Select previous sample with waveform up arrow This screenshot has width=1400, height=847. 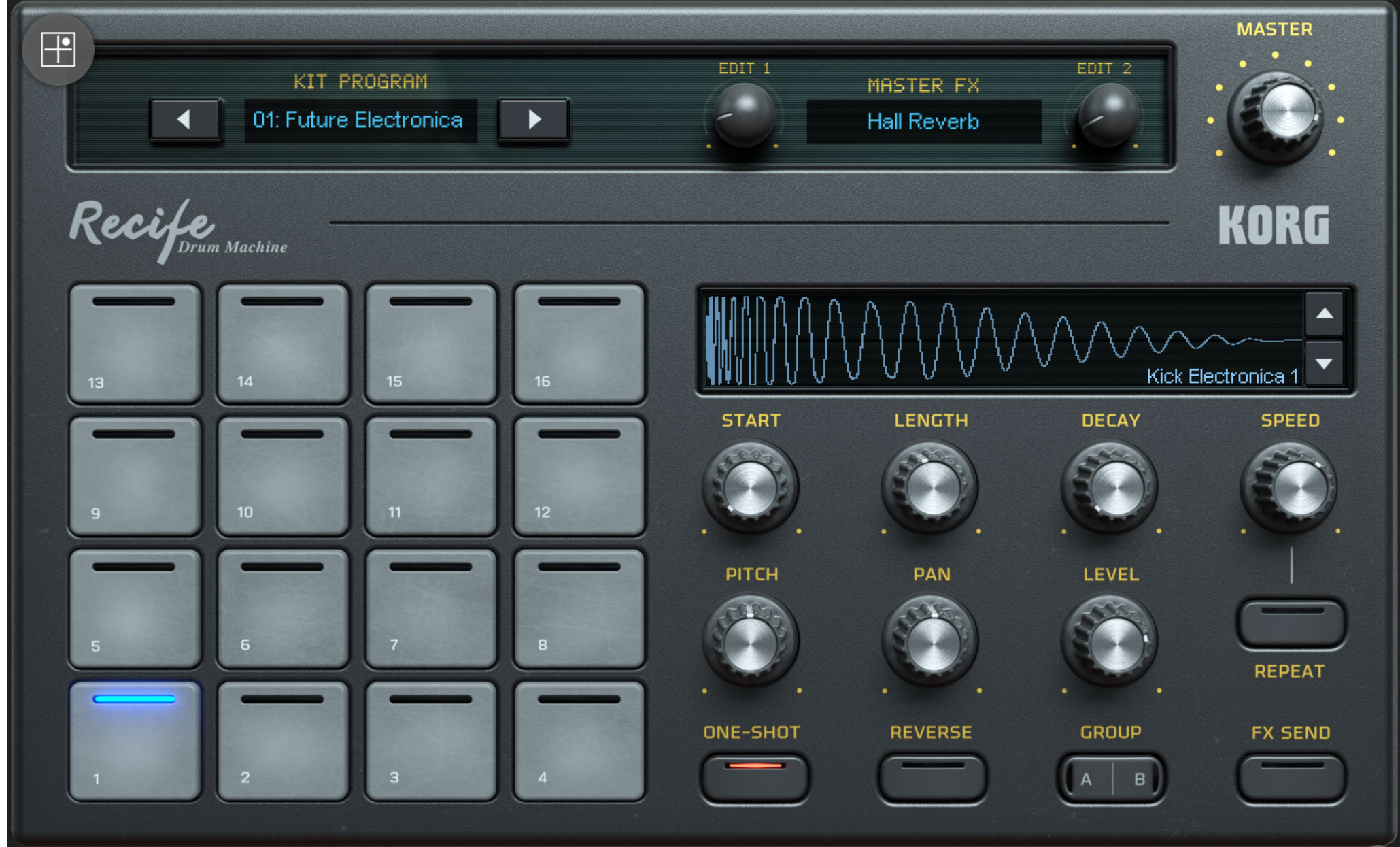[x=1324, y=314]
